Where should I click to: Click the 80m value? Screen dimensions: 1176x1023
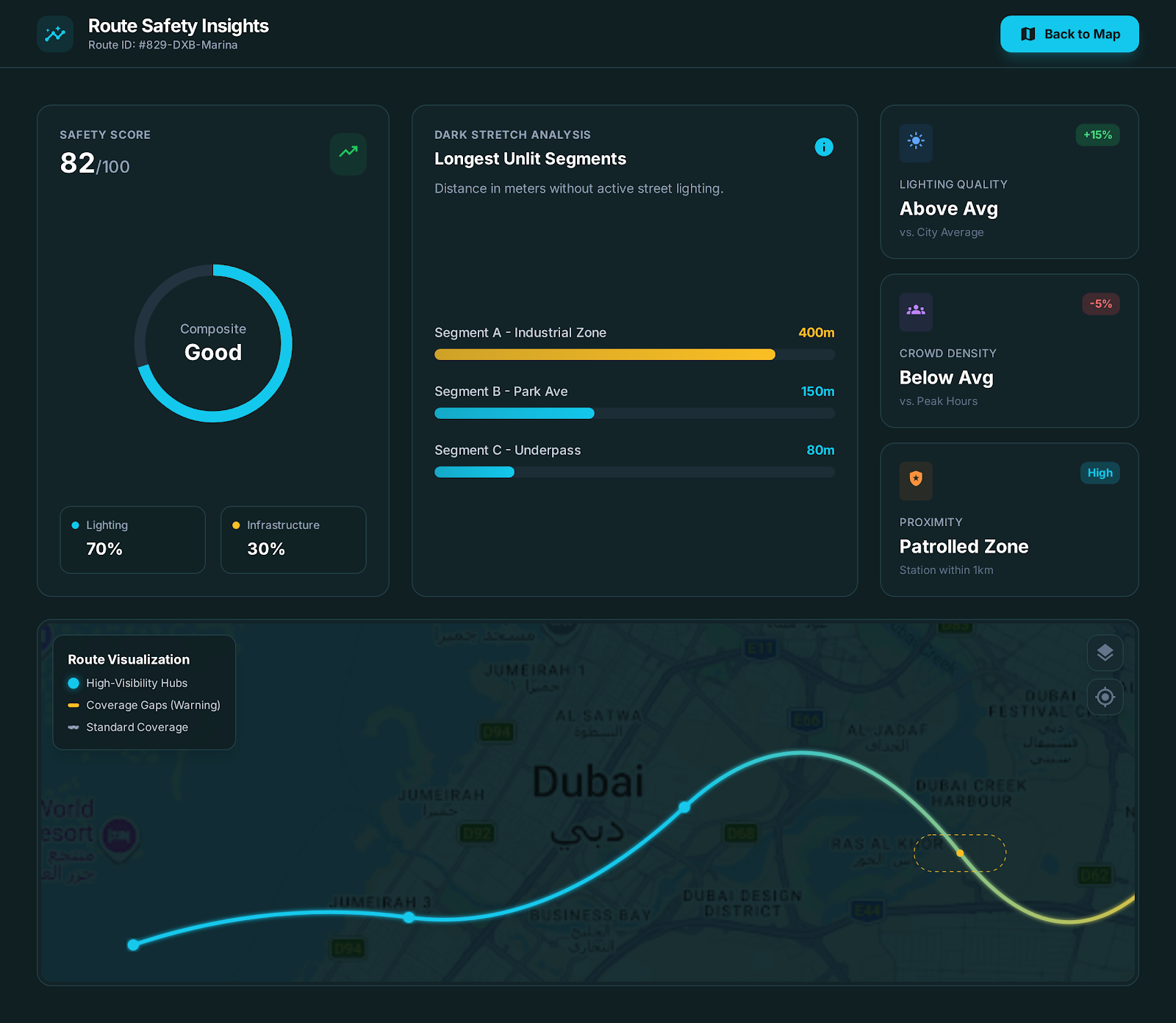click(820, 451)
